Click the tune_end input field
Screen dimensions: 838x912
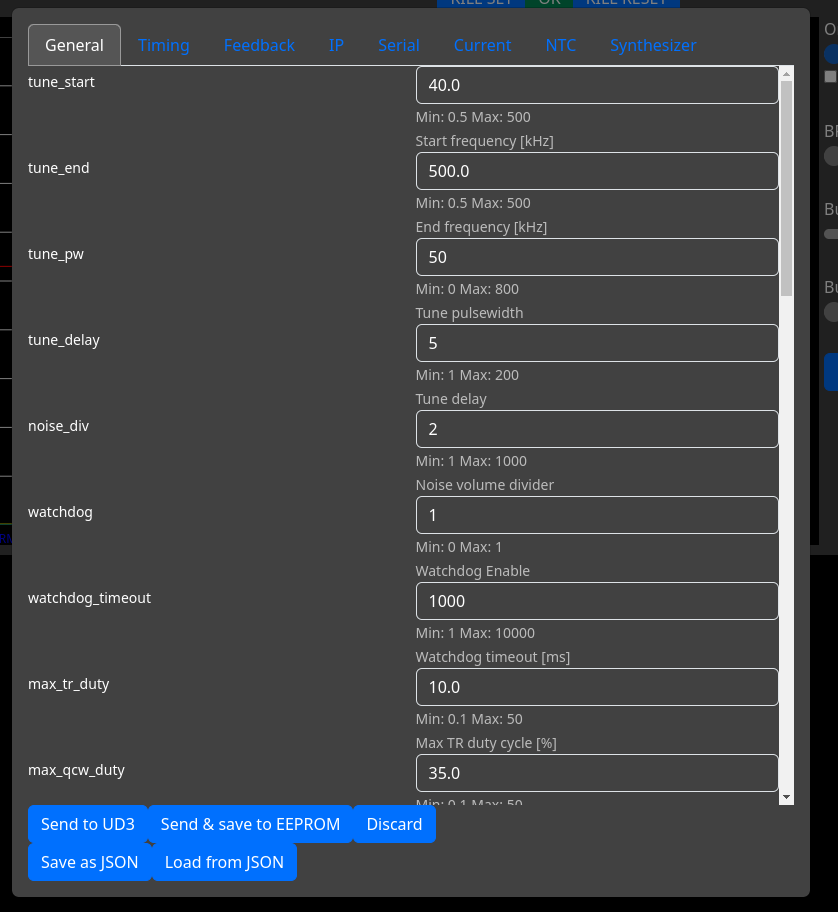[x=597, y=171]
